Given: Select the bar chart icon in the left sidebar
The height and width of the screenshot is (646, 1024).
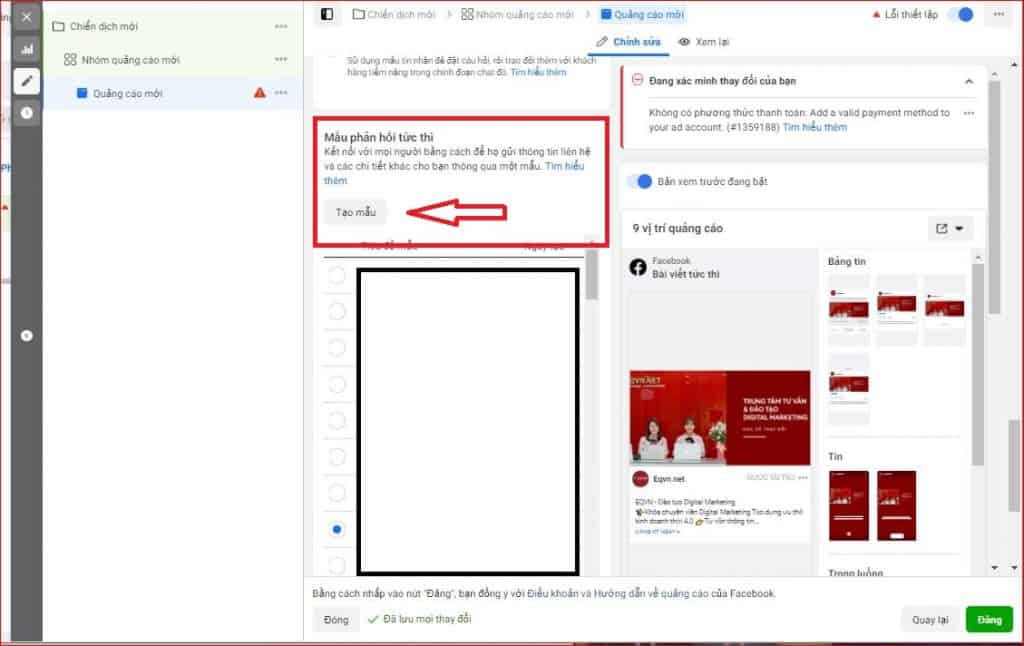Looking at the screenshot, I should (x=26, y=47).
